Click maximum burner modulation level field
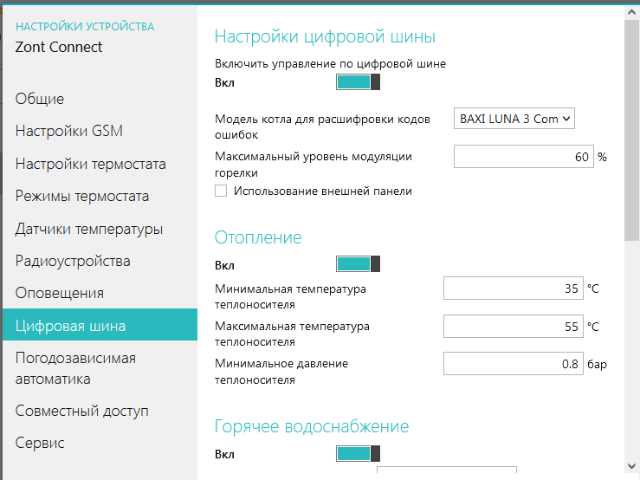Screen dimensions: 640x480 523,157
